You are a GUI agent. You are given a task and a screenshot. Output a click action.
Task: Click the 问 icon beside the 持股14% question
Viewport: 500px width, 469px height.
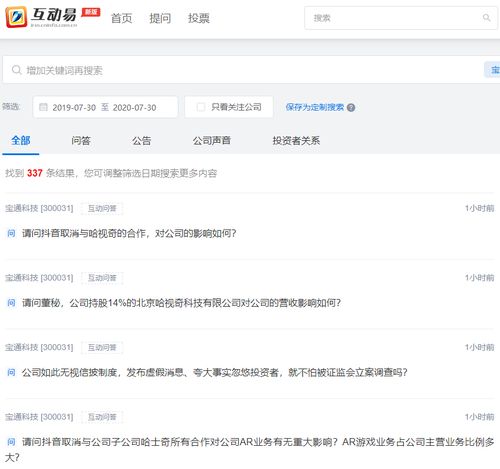point(11,303)
